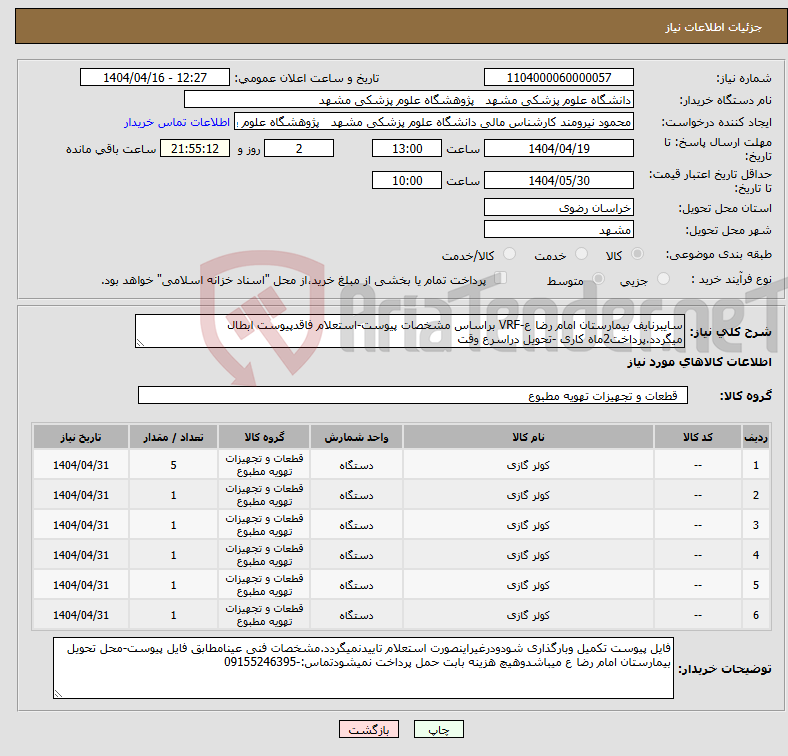Click the goods group field قطعات و تجهیزات تهویه مطبوع
The height and width of the screenshot is (756, 788).
point(413,395)
